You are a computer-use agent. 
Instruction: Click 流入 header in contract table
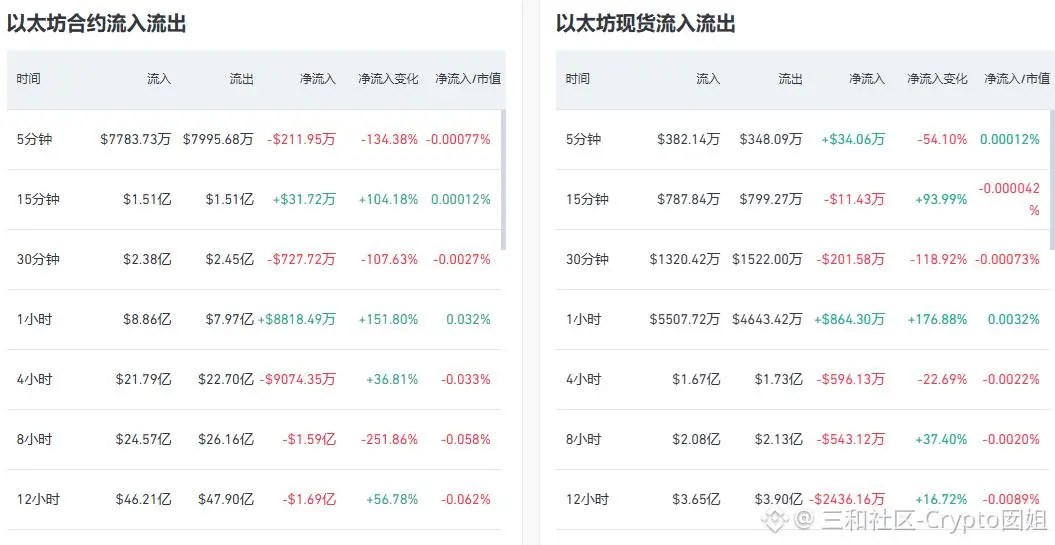pyautogui.click(x=159, y=79)
